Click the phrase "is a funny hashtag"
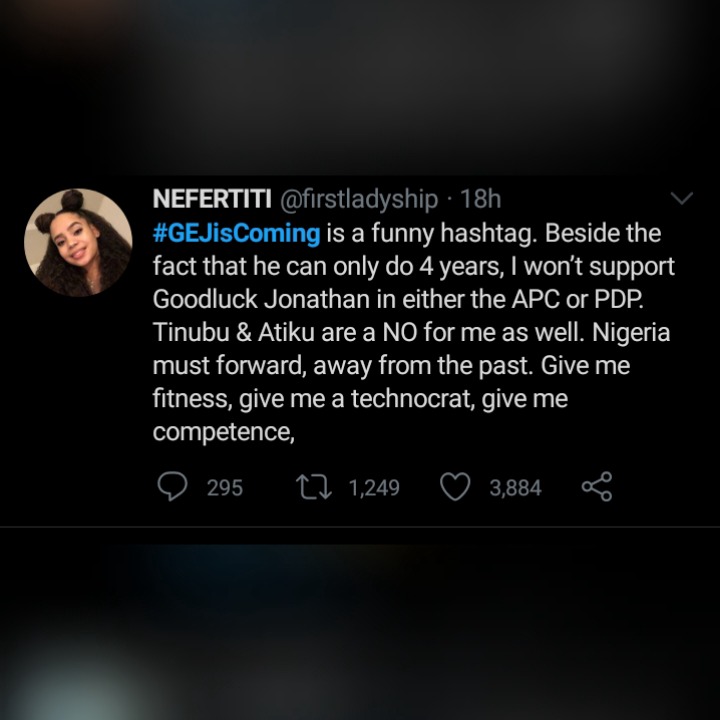The width and height of the screenshot is (720, 720). [x=427, y=234]
